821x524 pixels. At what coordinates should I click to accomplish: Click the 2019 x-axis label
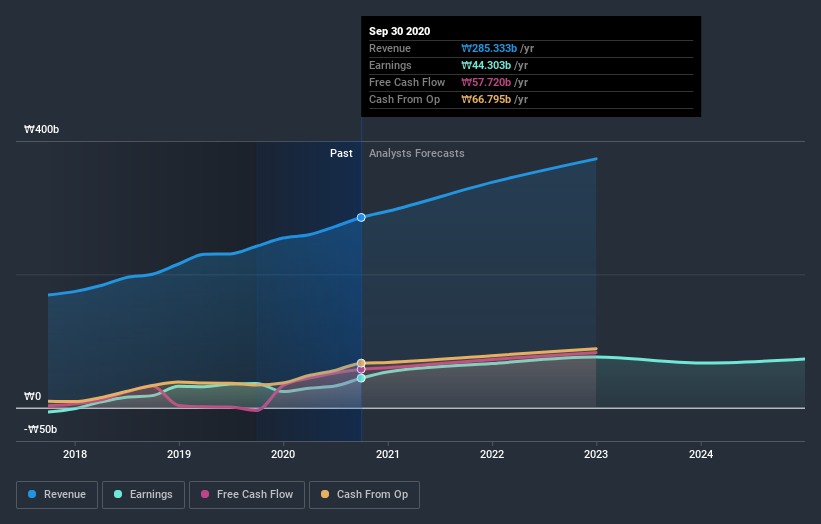(x=179, y=454)
